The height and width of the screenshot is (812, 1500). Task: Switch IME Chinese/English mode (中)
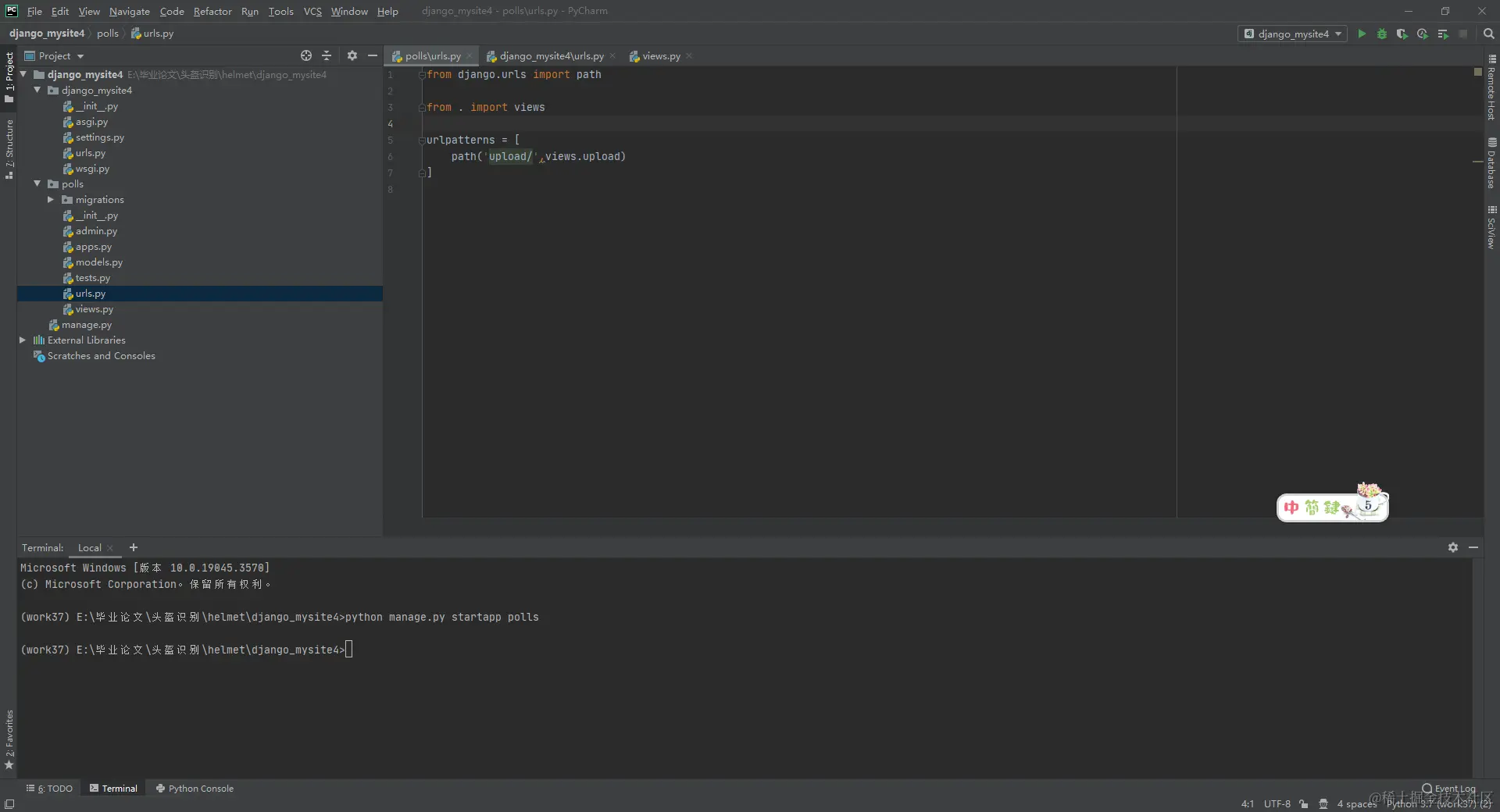pyautogui.click(x=1291, y=507)
